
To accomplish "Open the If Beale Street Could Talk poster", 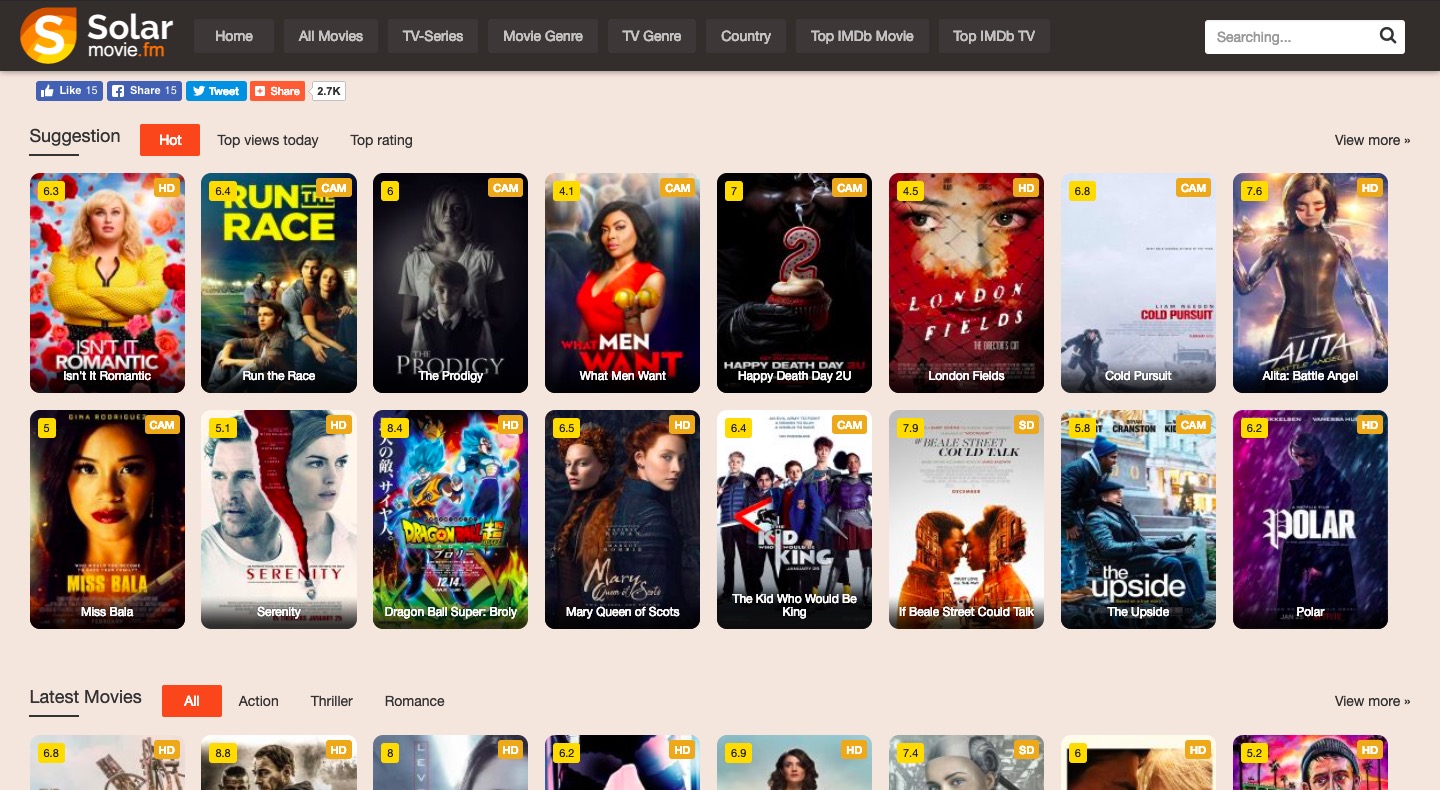I will (966, 519).
